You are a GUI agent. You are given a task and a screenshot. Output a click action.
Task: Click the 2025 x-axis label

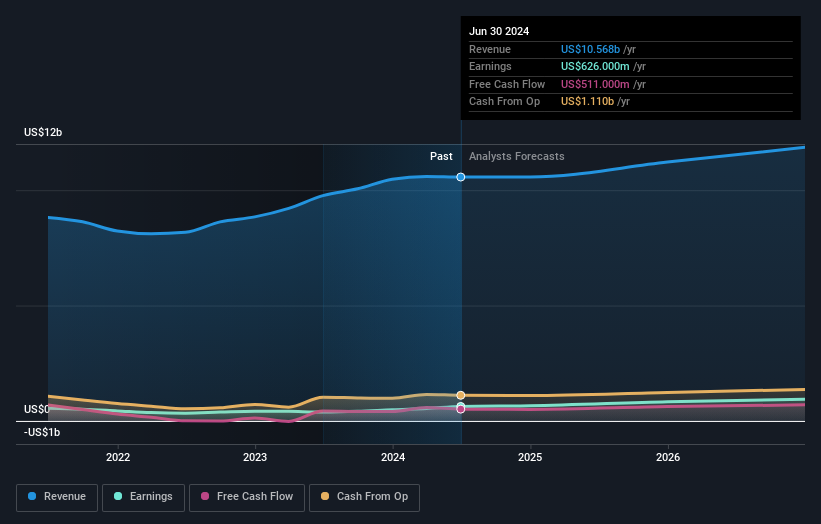pyautogui.click(x=530, y=457)
